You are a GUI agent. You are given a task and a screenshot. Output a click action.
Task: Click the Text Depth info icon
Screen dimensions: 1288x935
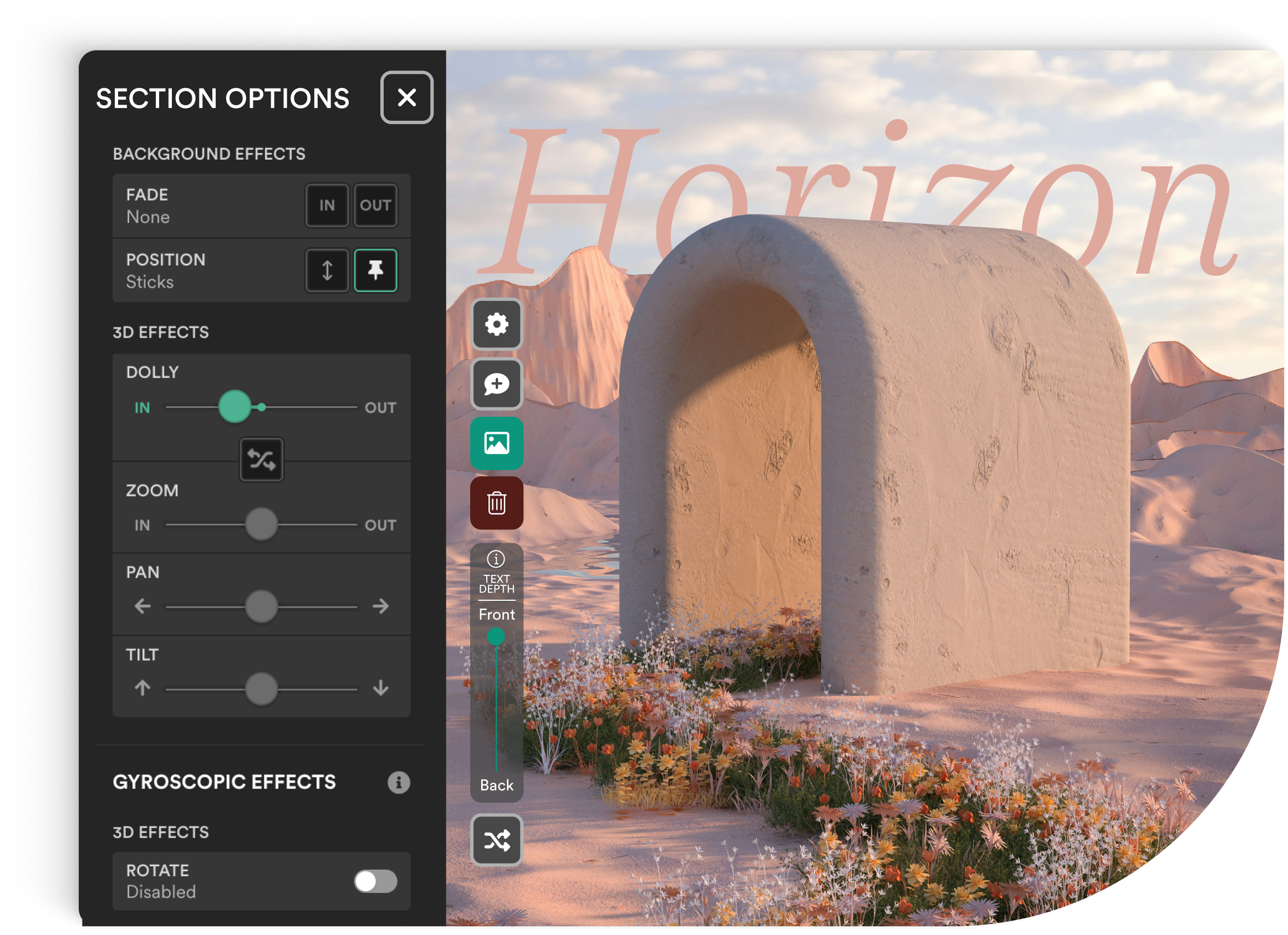point(496,559)
